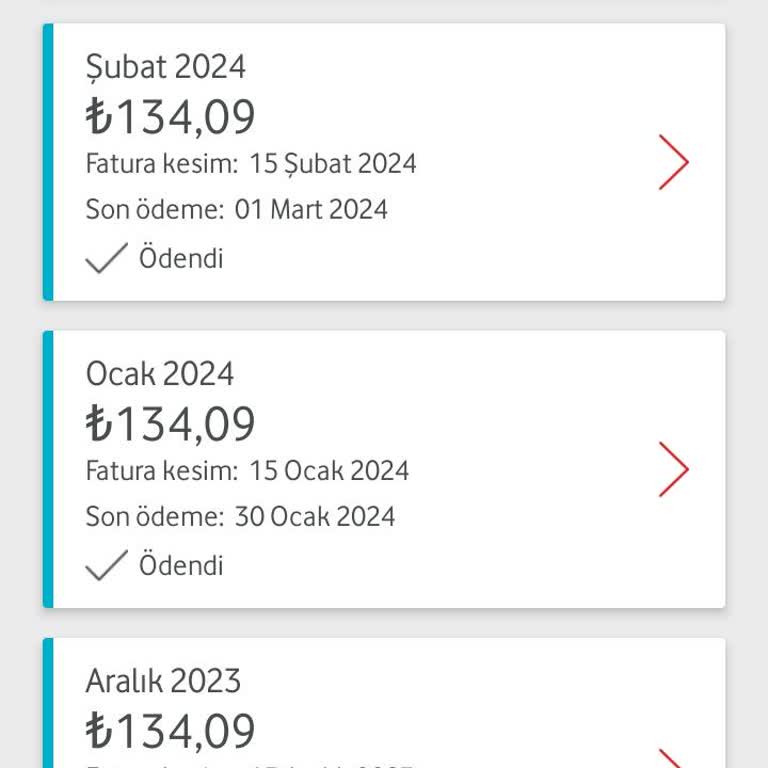Select the Şubat 2024 title

[166, 67]
